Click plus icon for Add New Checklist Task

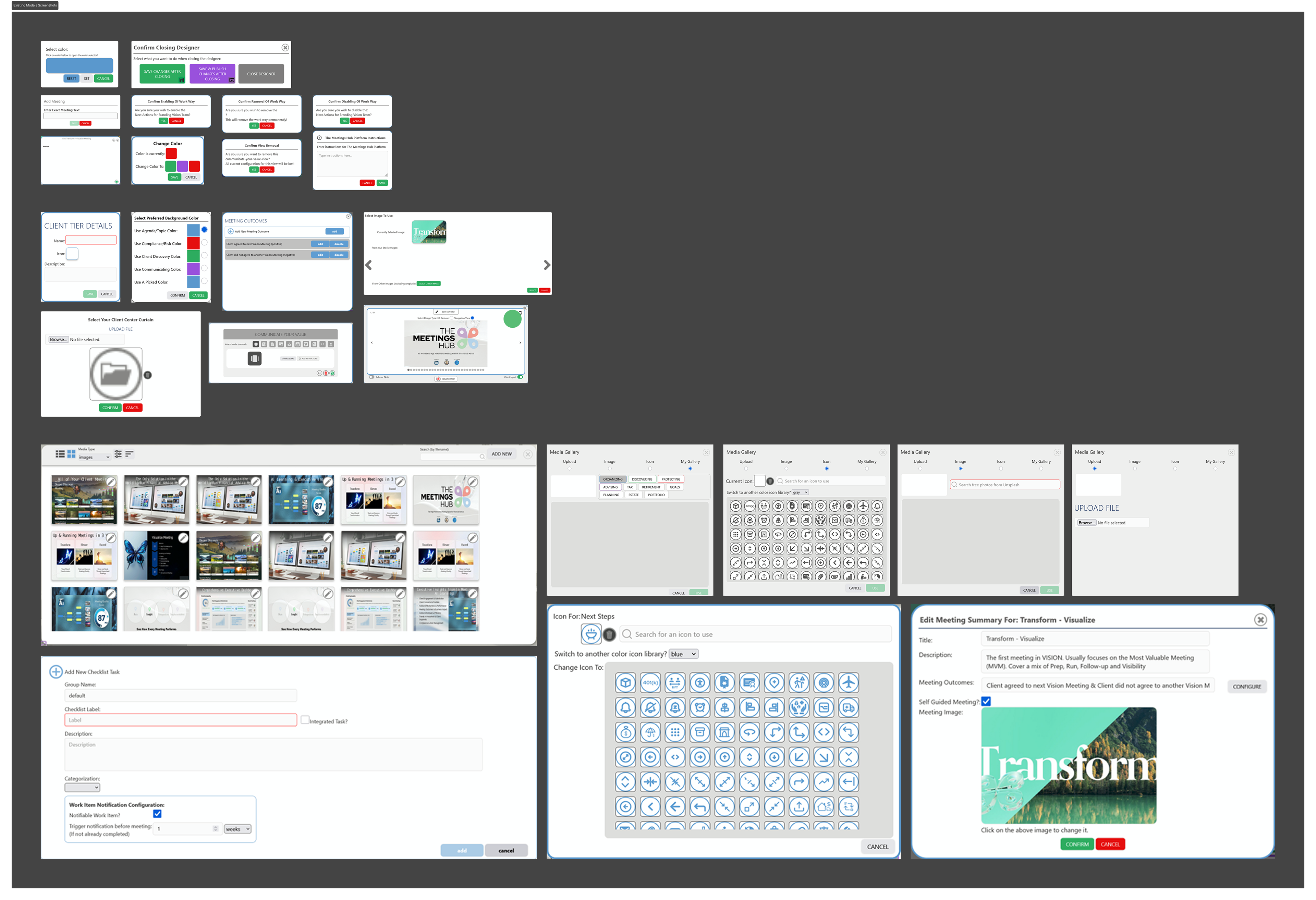tap(56, 672)
